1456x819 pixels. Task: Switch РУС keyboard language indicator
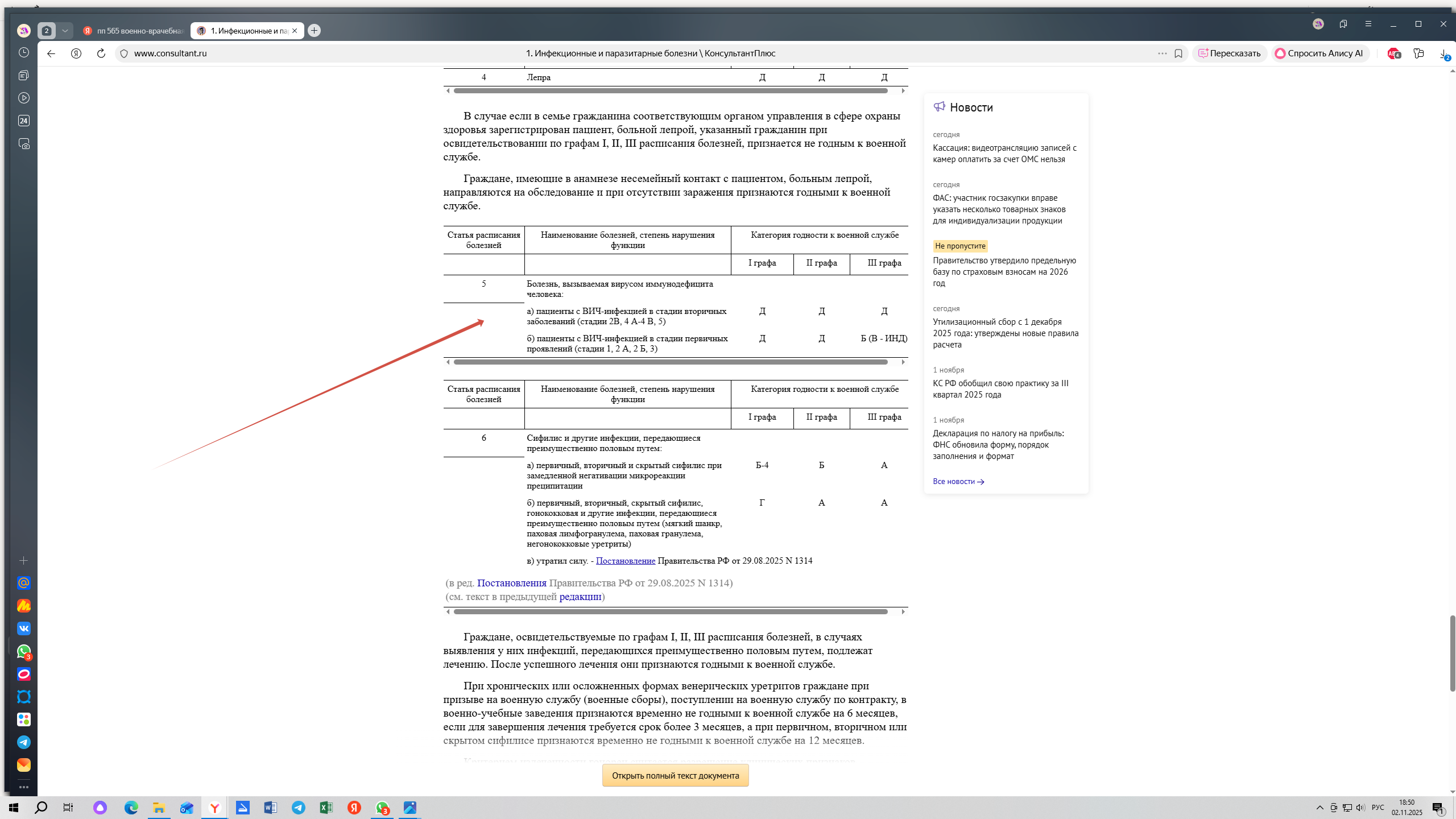(1378, 808)
